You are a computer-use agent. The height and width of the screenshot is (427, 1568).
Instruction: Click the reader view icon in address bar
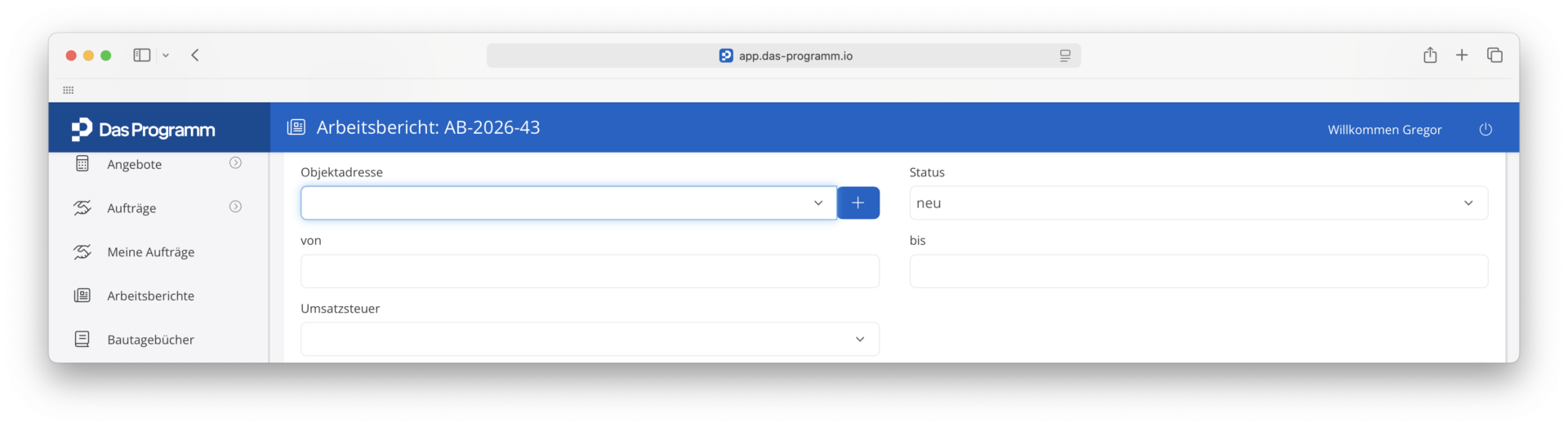tap(1065, 56)
